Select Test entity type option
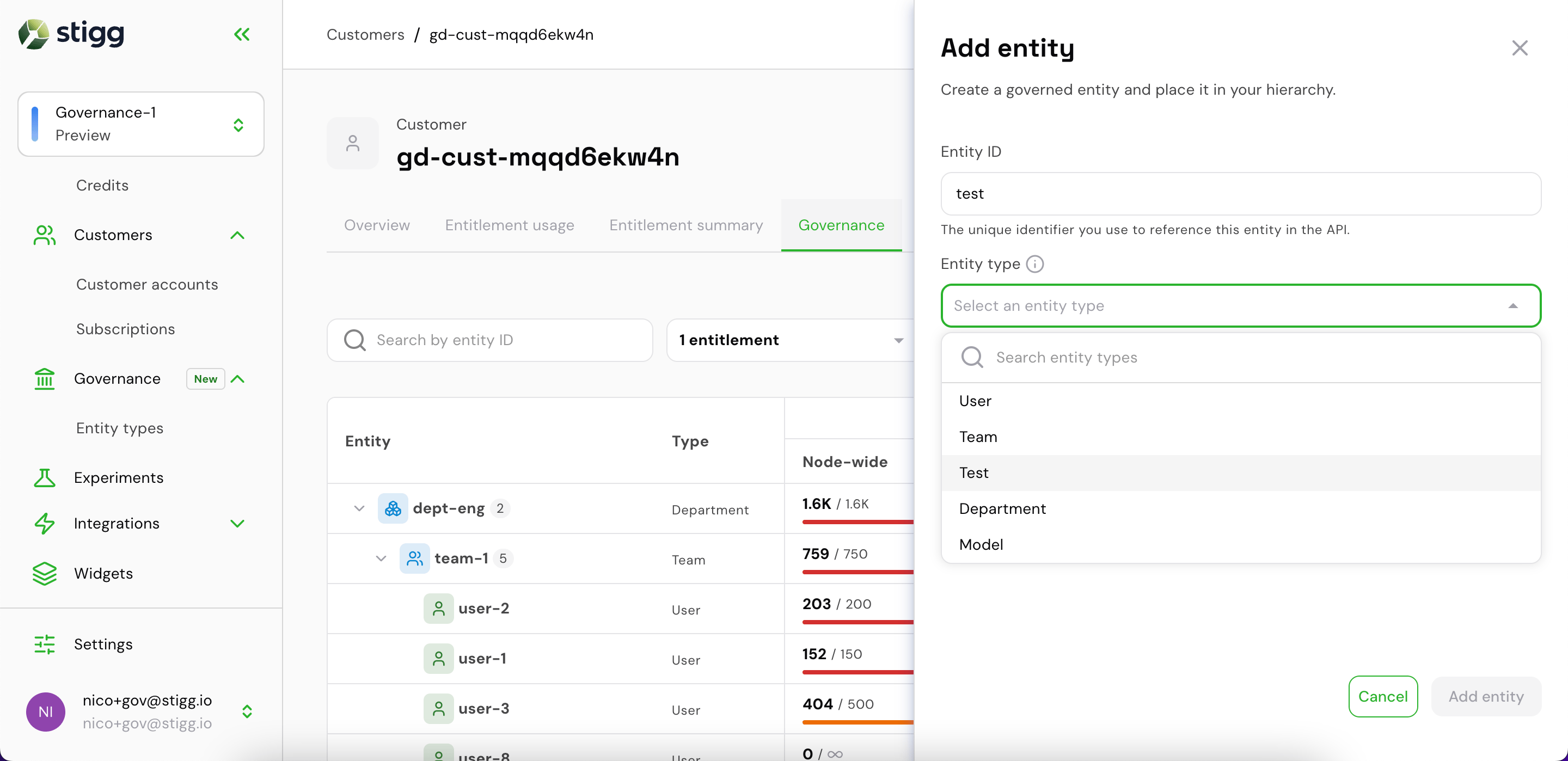 click(x=1241, y=473)
